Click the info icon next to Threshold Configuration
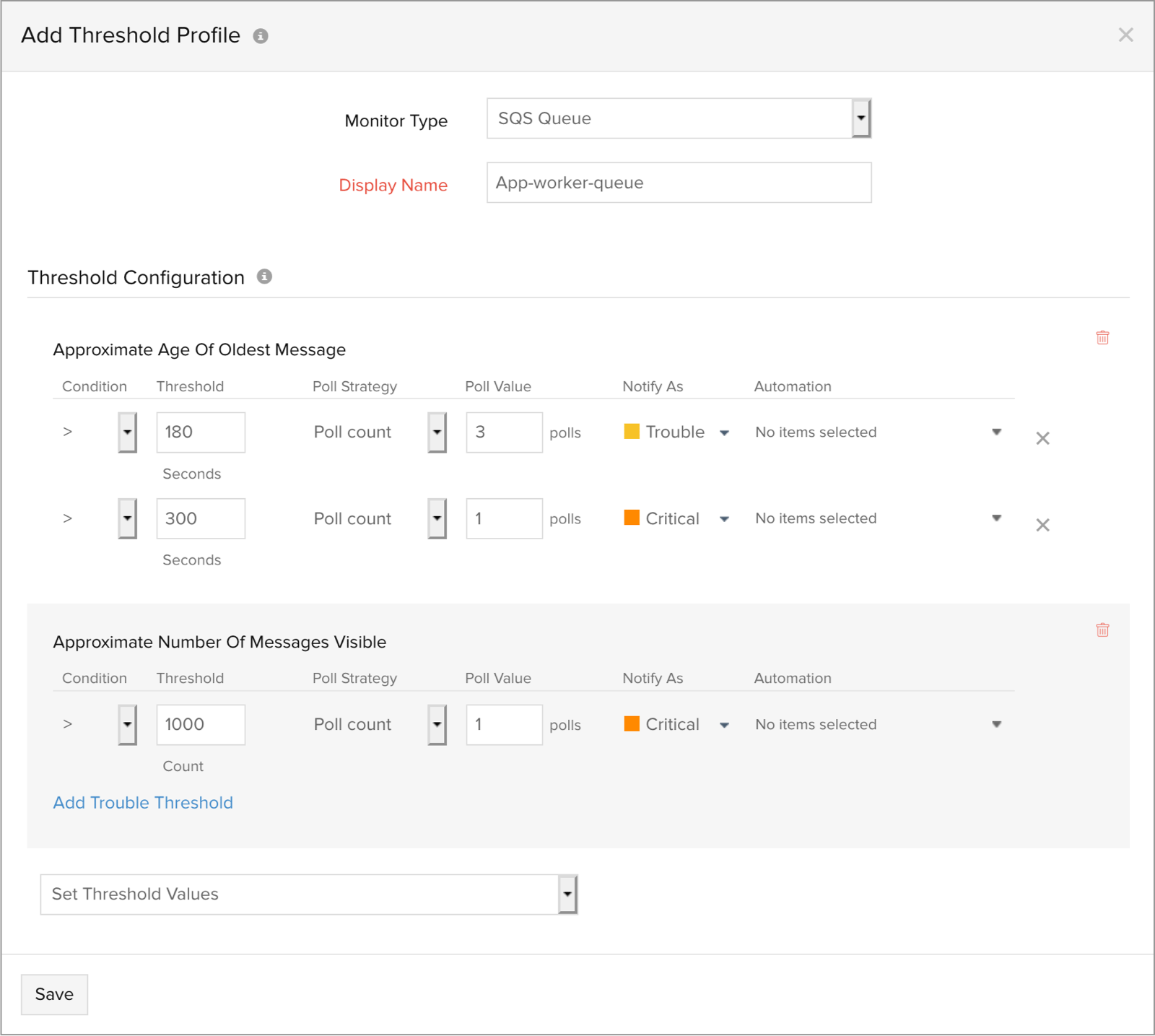The height and width of the screenshot is (1036, 1155). [265, 276]
